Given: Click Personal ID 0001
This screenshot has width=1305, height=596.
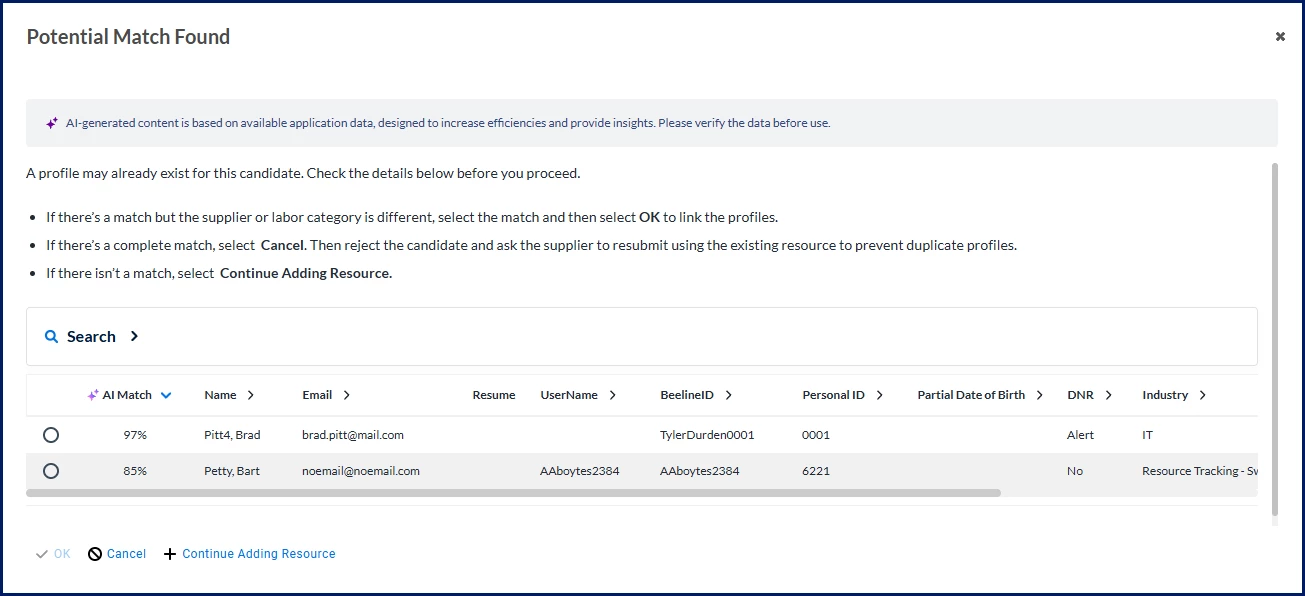Looking at the screenshot, I should click(x=816, y=435).
